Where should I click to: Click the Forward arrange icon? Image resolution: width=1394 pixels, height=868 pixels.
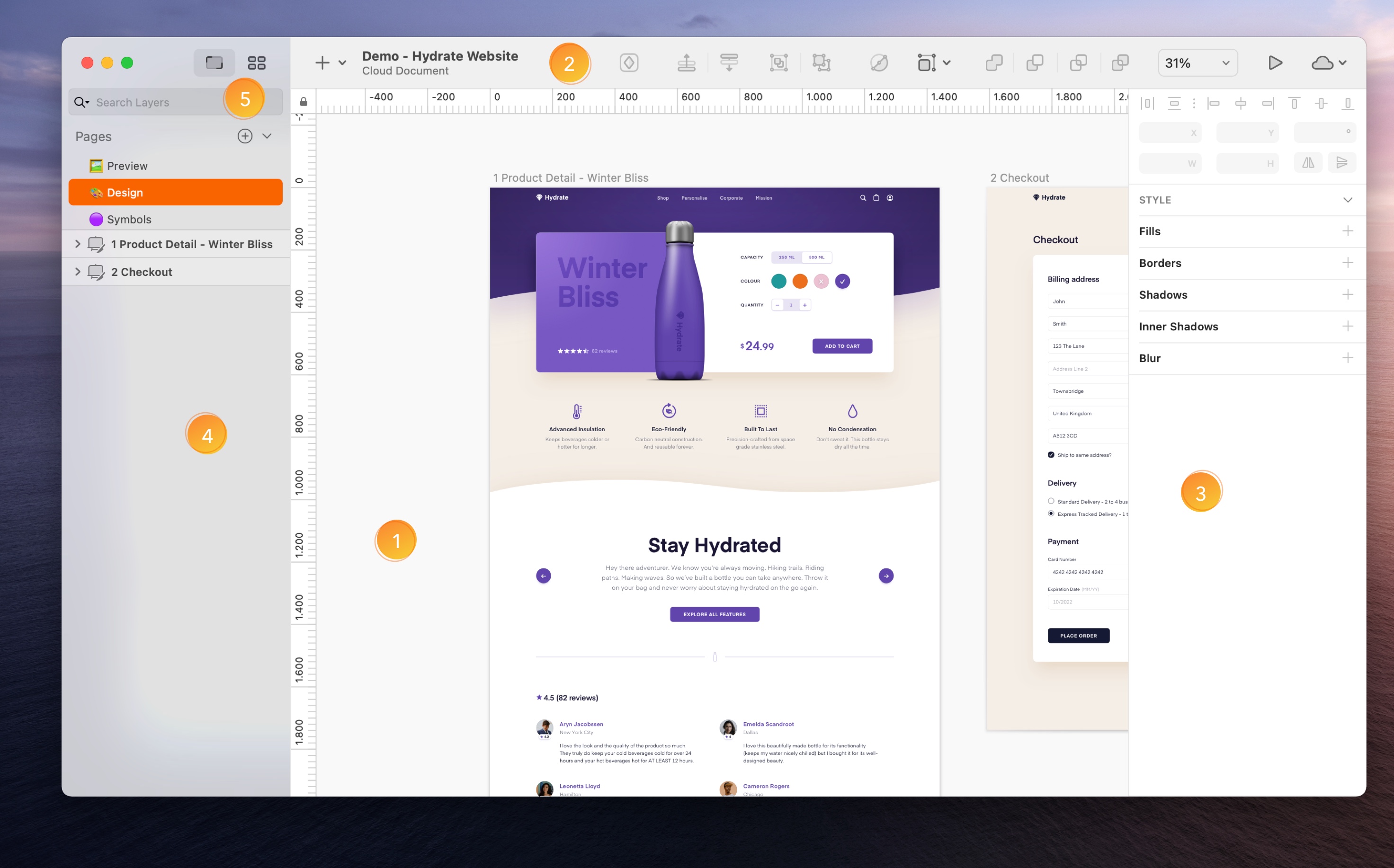point(687,62)
